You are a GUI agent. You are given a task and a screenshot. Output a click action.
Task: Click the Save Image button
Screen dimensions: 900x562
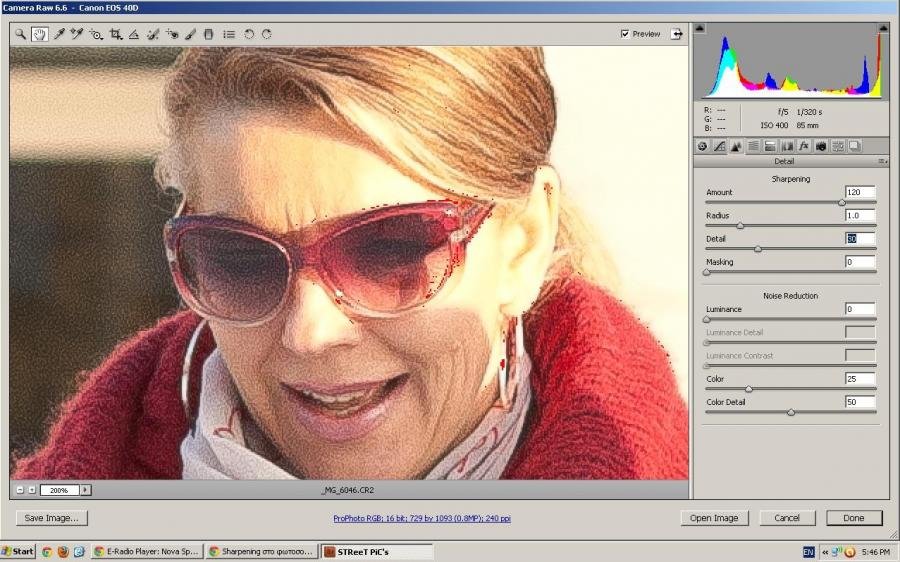tap(52, 518)
